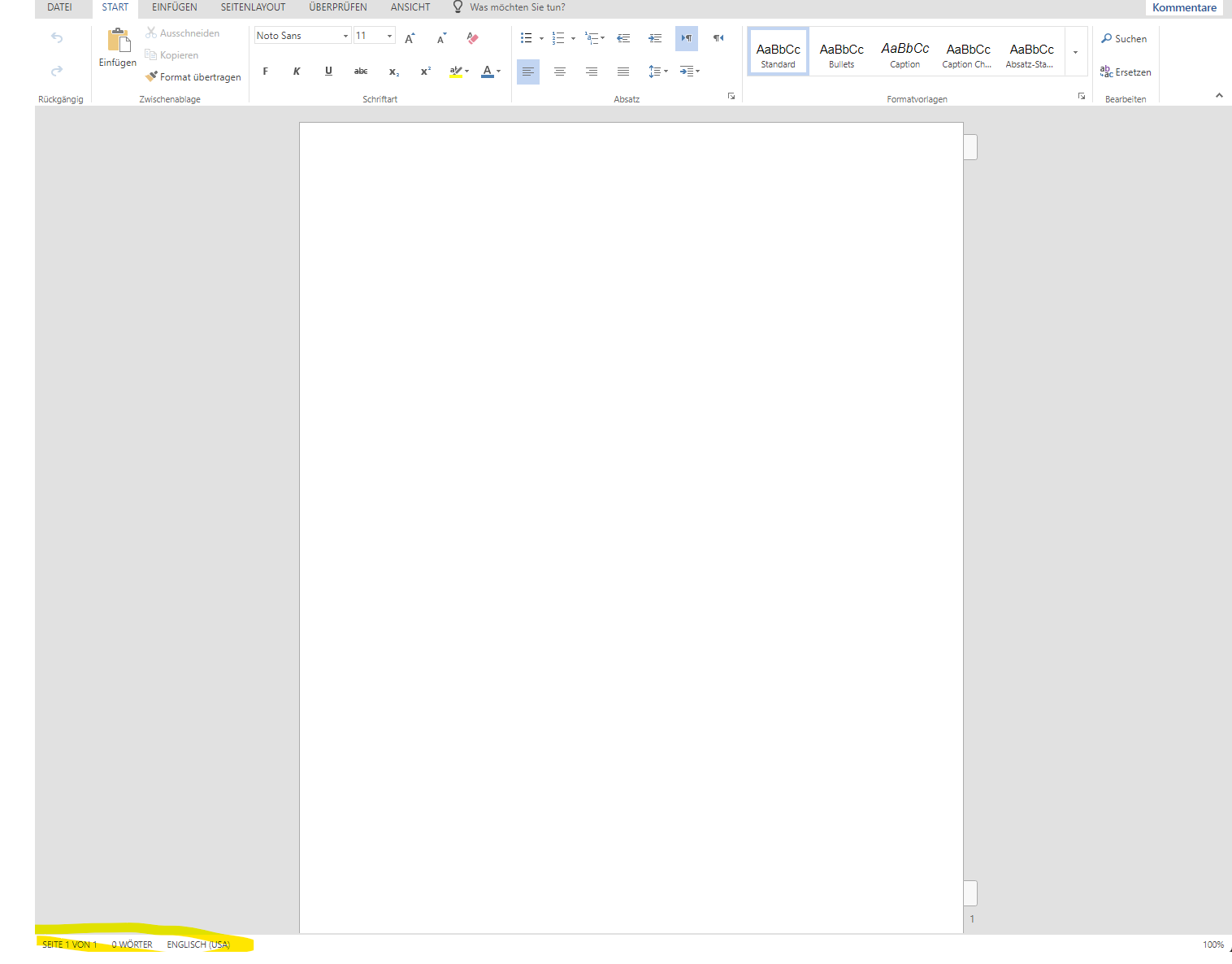Image resolution: width=1232 pixels, height=964 pixels.
Task: Toggle italic (K) formatting
Action: pyautogui.click(x=297, y=72)
